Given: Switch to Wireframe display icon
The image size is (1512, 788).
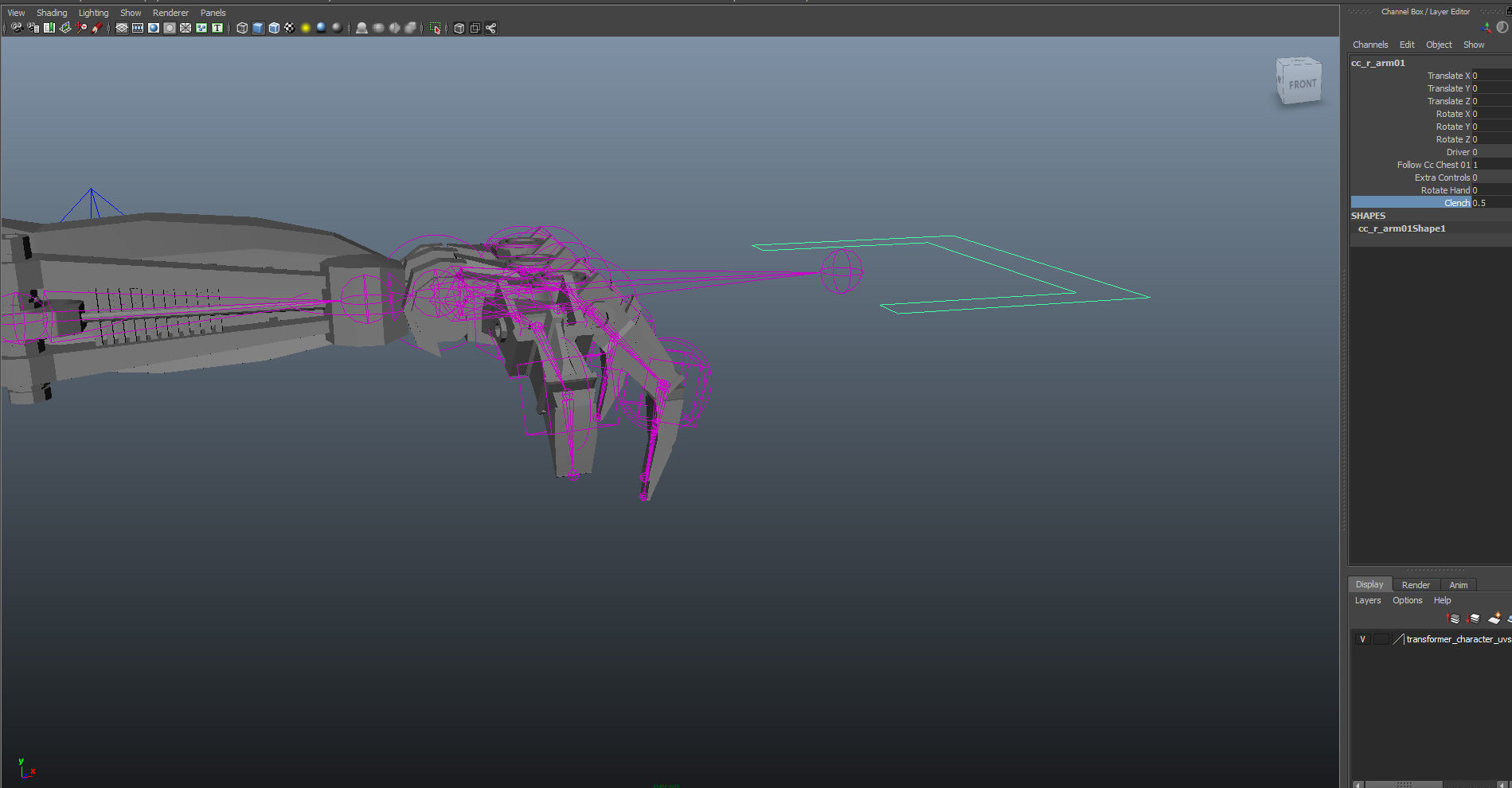Looking at the screenshot, I should pyautogui.click(x=242, y=28).
